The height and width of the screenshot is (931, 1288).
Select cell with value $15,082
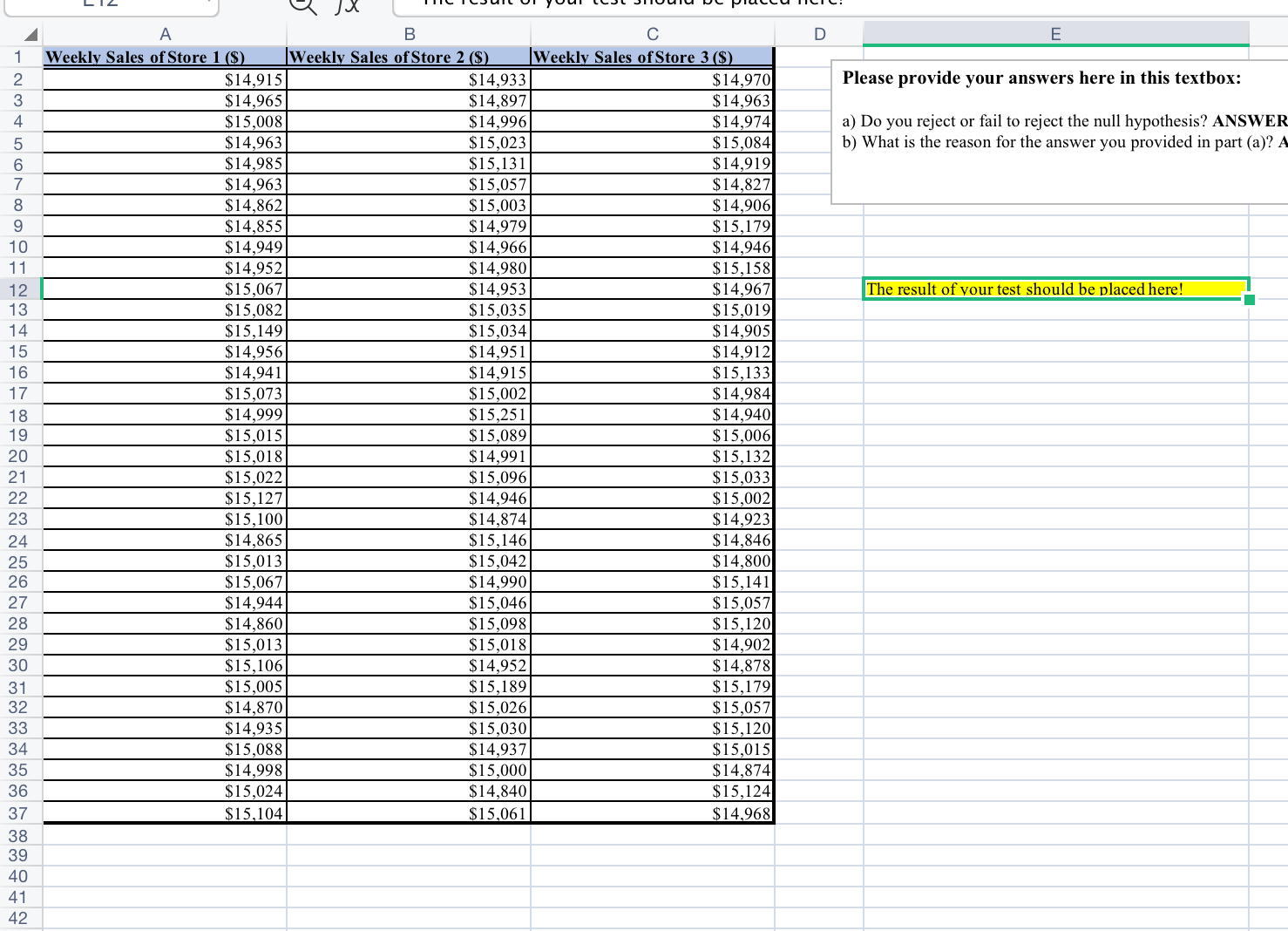coord(165,309)
